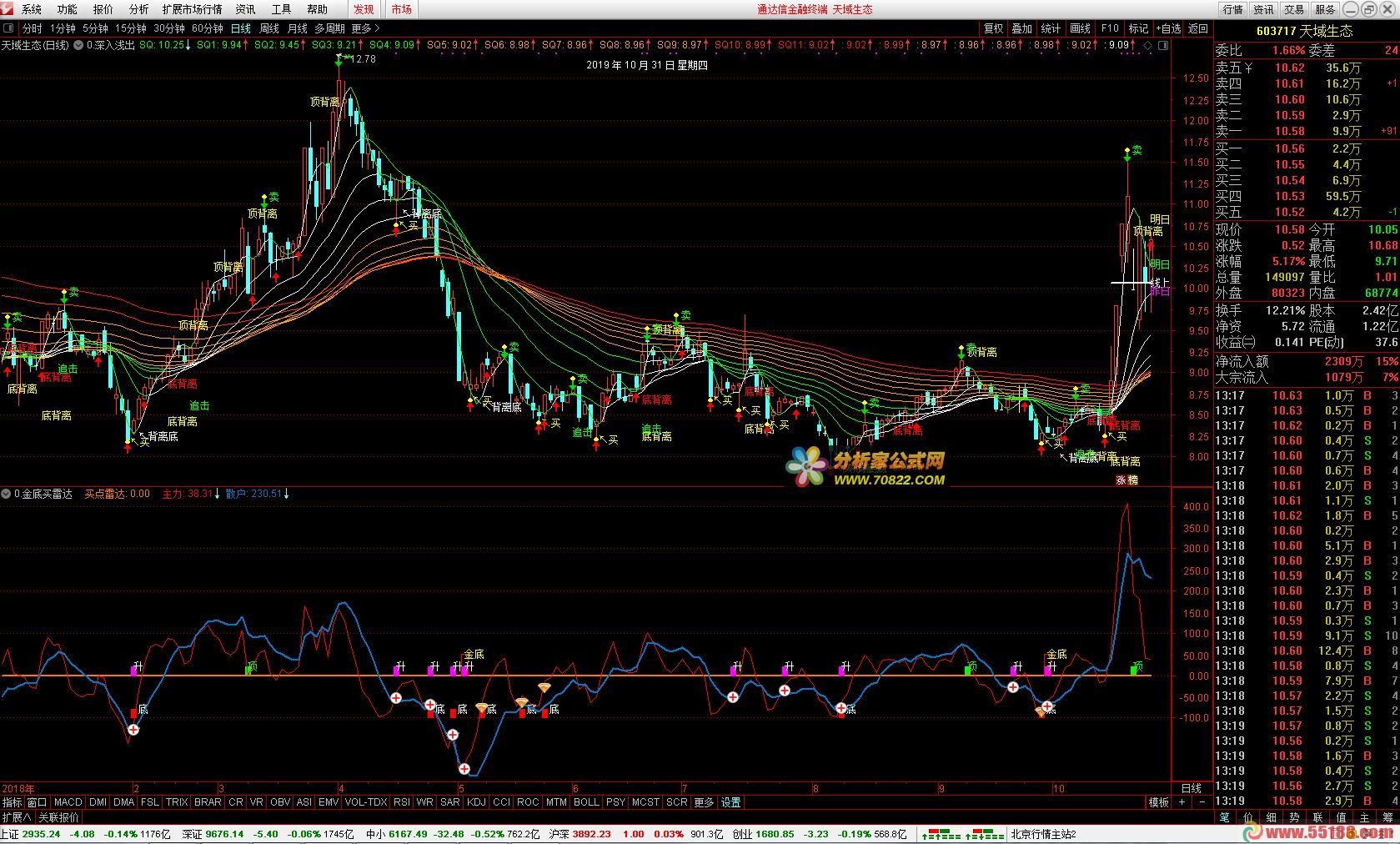
Task: Select the 5分钟 chart period
Action: [95, 28]
